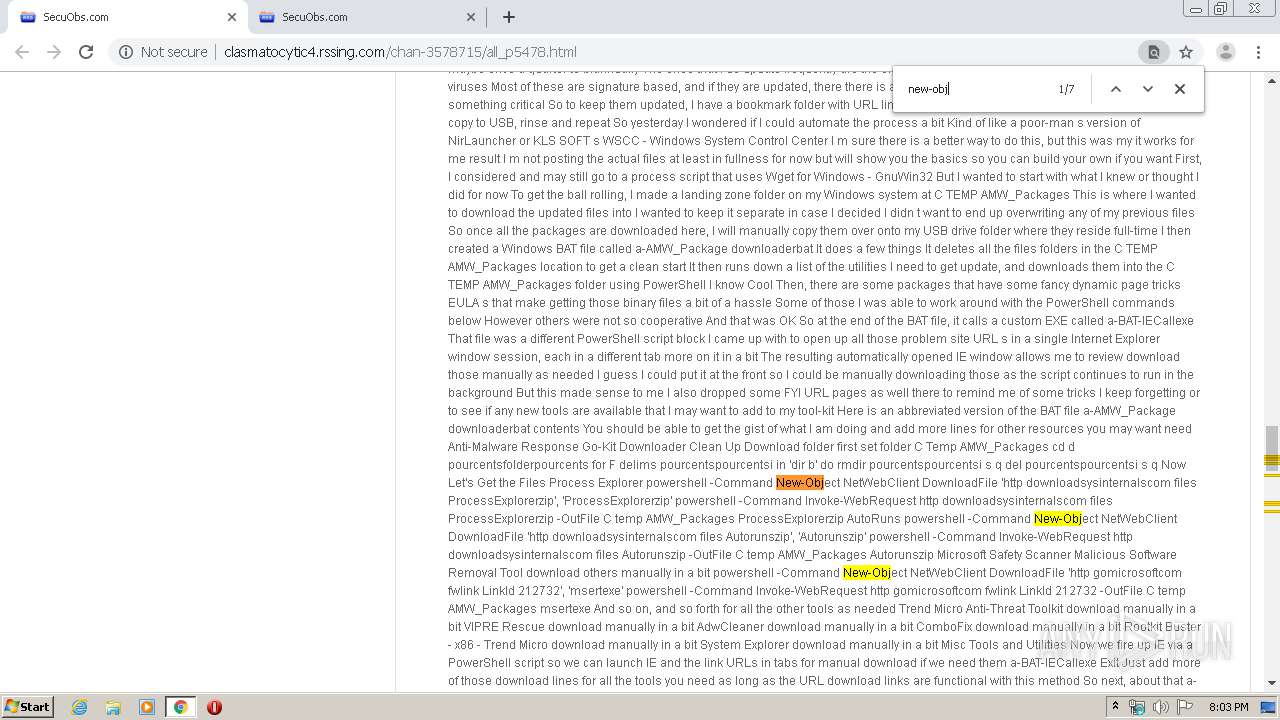Click the scrollbar down arrow
This screenshot has height=720, width=1280.
click(1272, 684)
